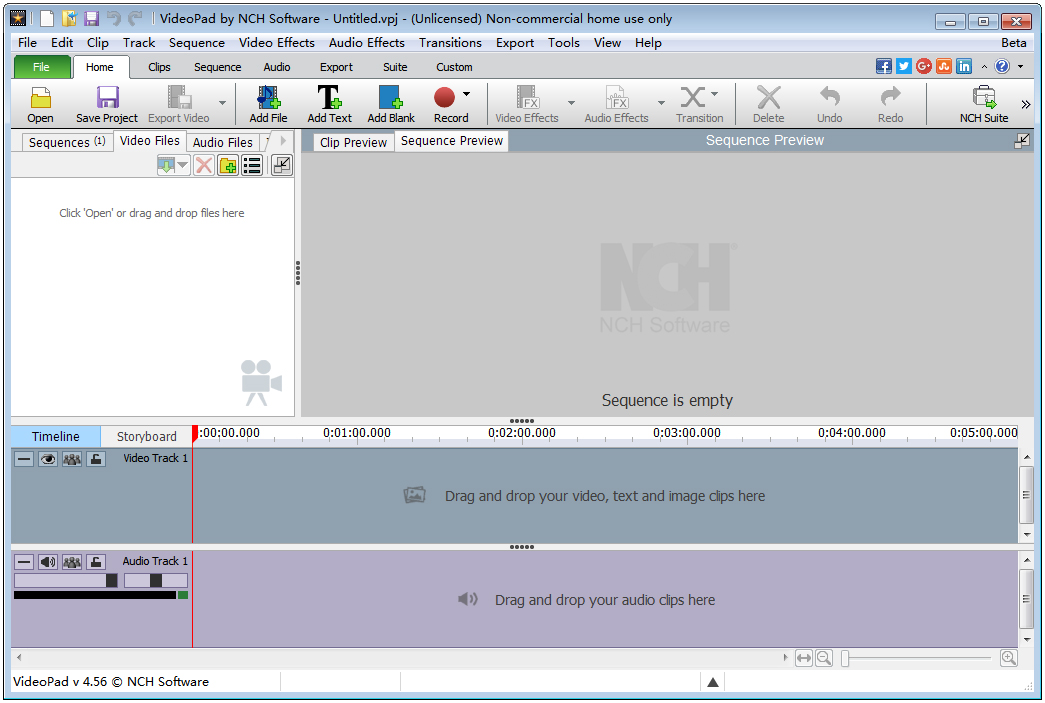Click zoom-to-fit timeline icon
The width and height of the screenshot is (1045, 703).
(x=804, y=658)
